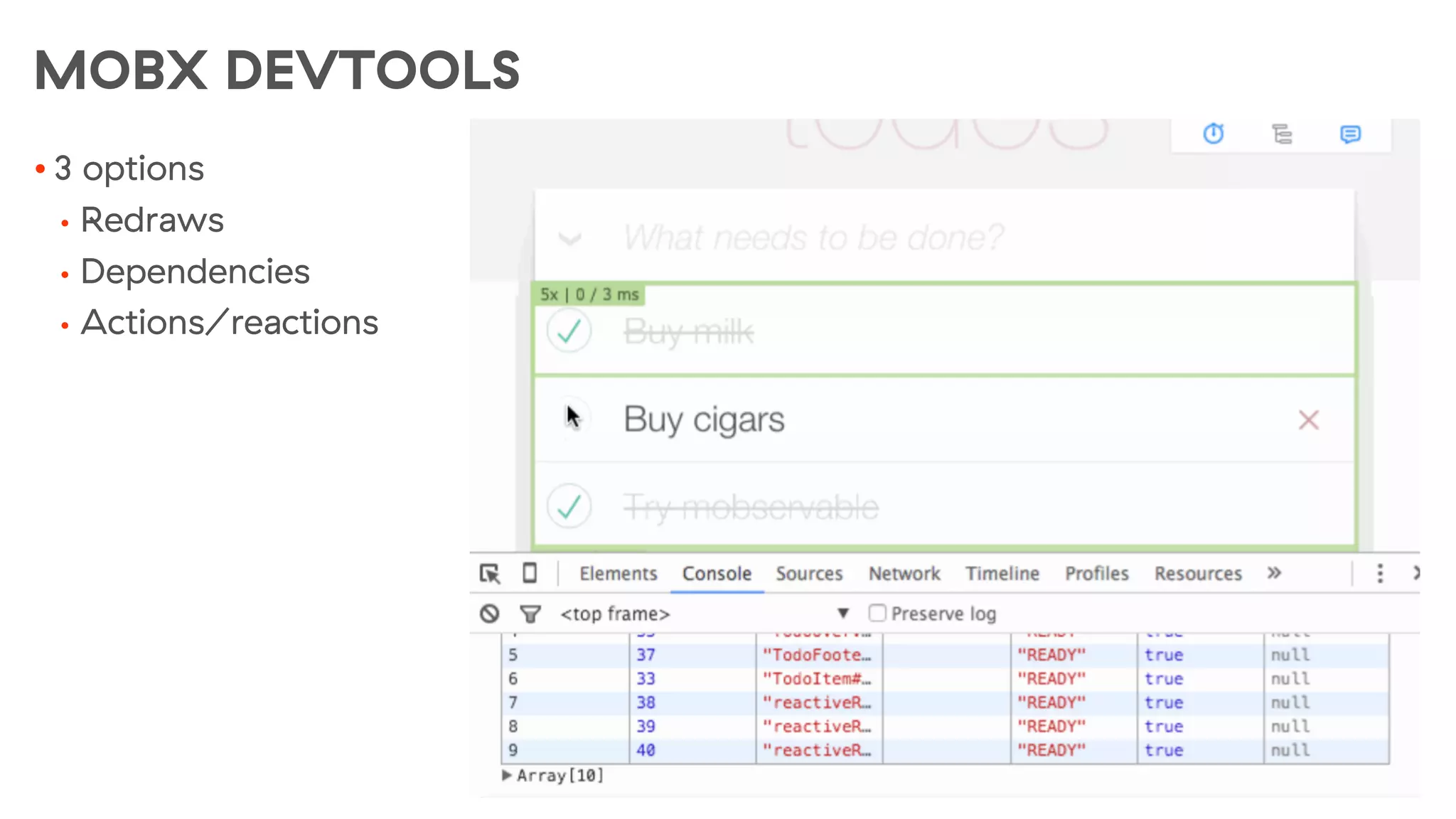1456x819 pixels.
Task: Toggle the device mode phone icon
Action: coord(530,573)
